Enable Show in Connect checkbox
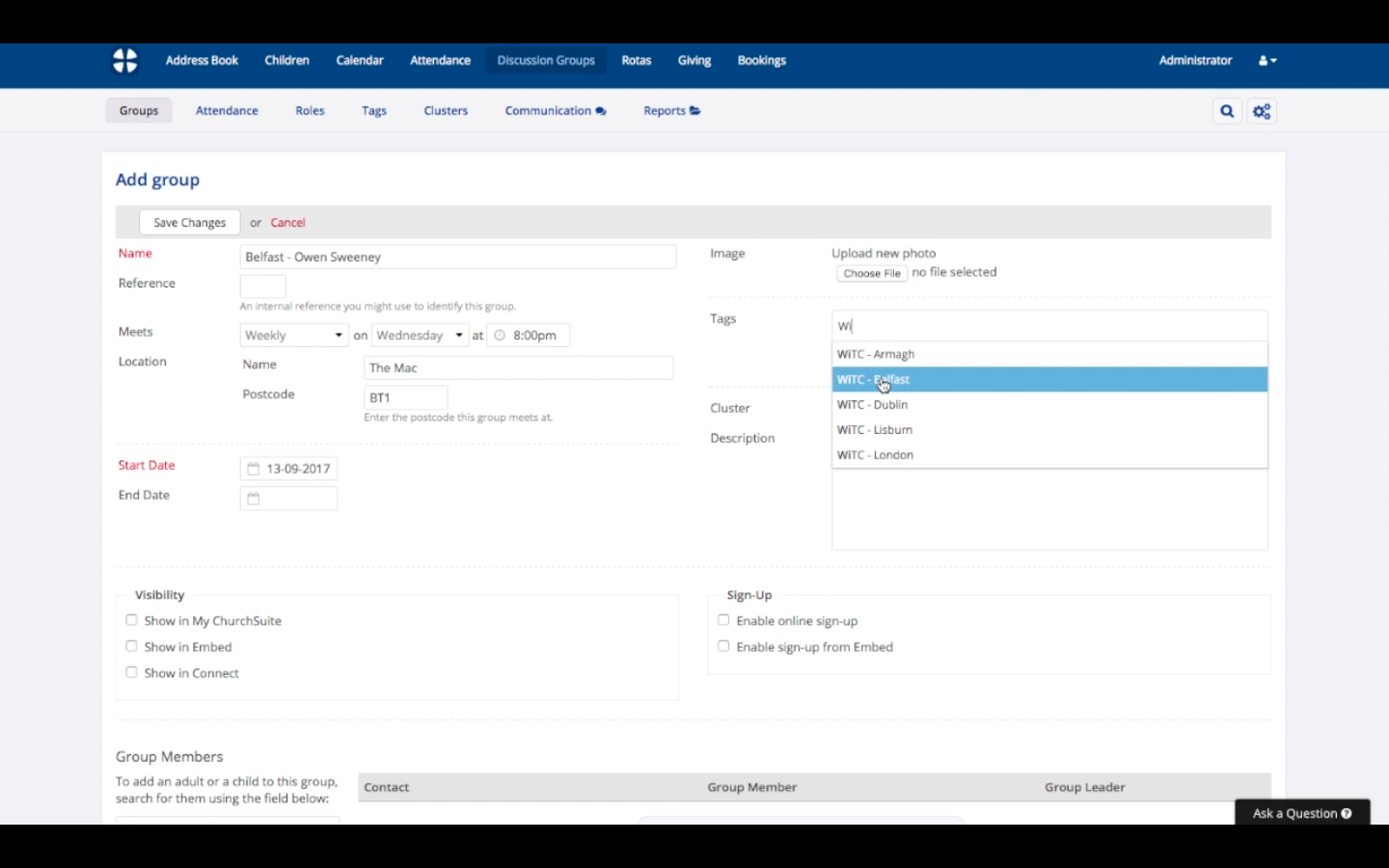Image resolution: width=1389 pixels, height=868 pixels. [131, 672]
